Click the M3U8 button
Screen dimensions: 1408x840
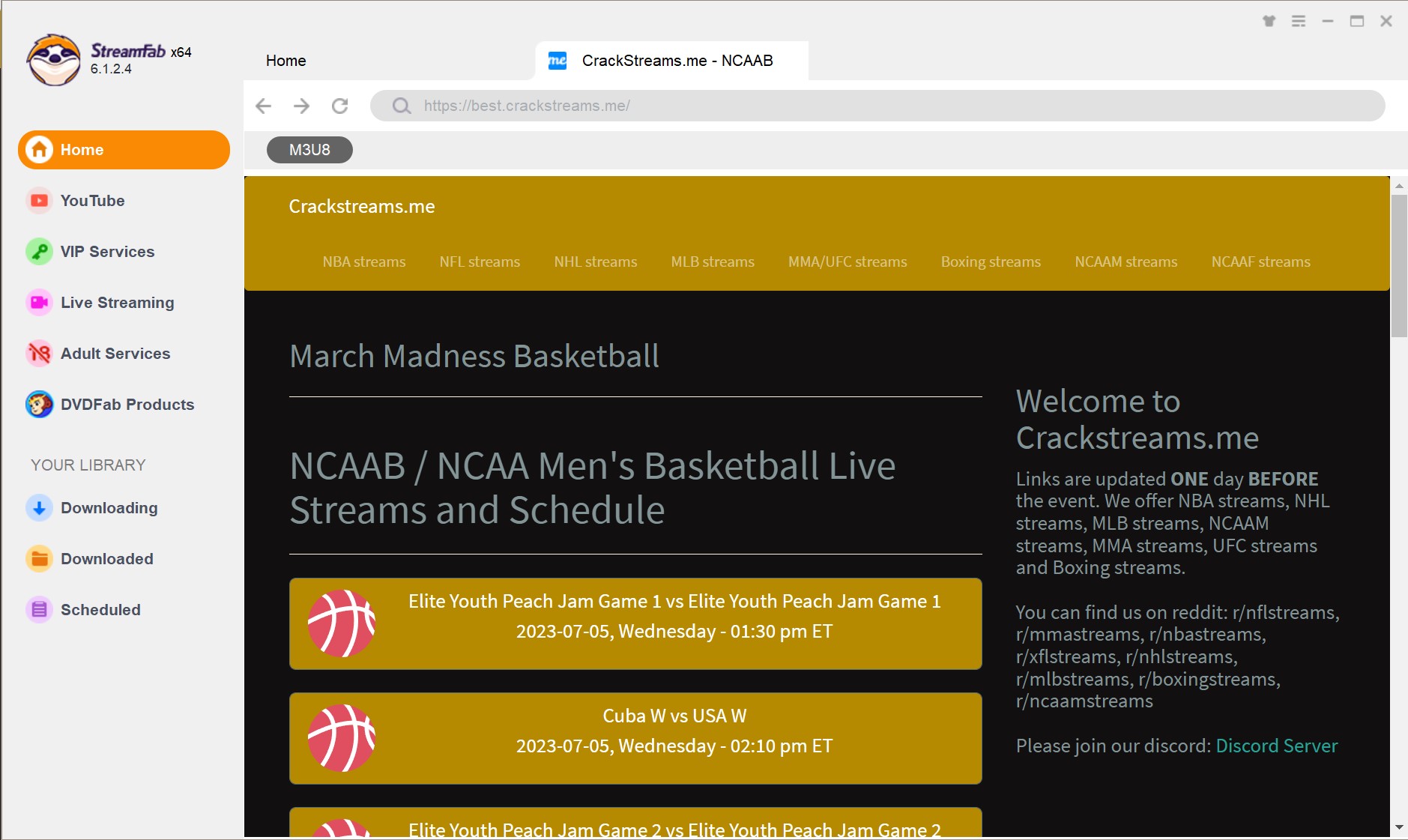click(x=309, y=150)
